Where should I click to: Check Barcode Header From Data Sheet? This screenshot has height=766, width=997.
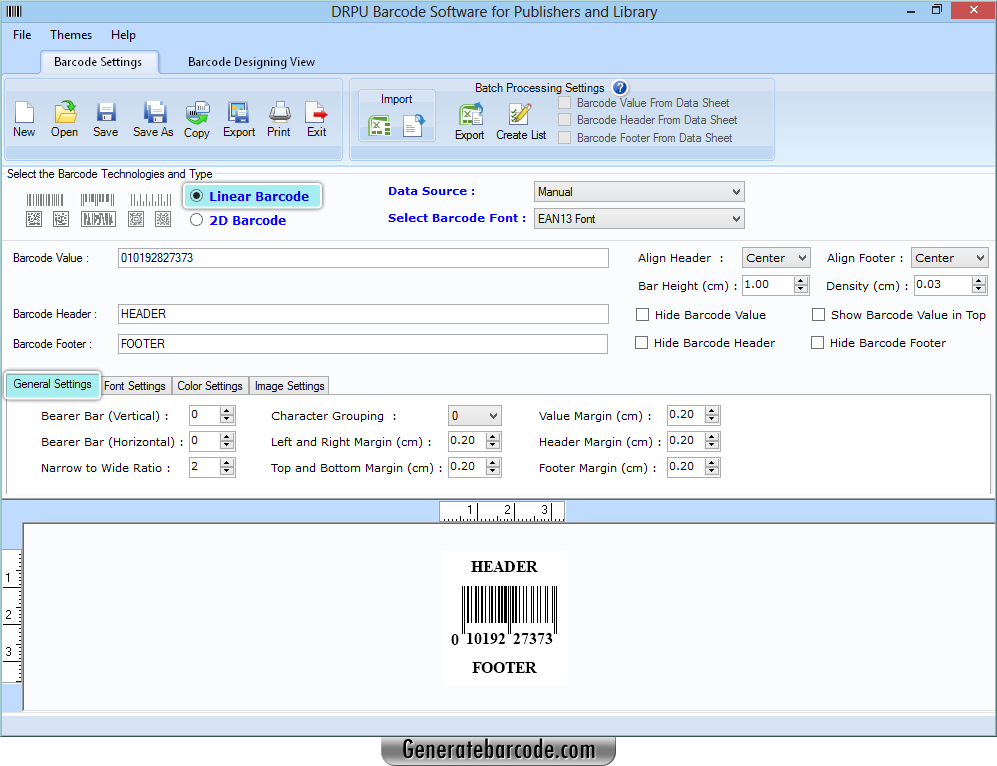[x=565, y=120]
